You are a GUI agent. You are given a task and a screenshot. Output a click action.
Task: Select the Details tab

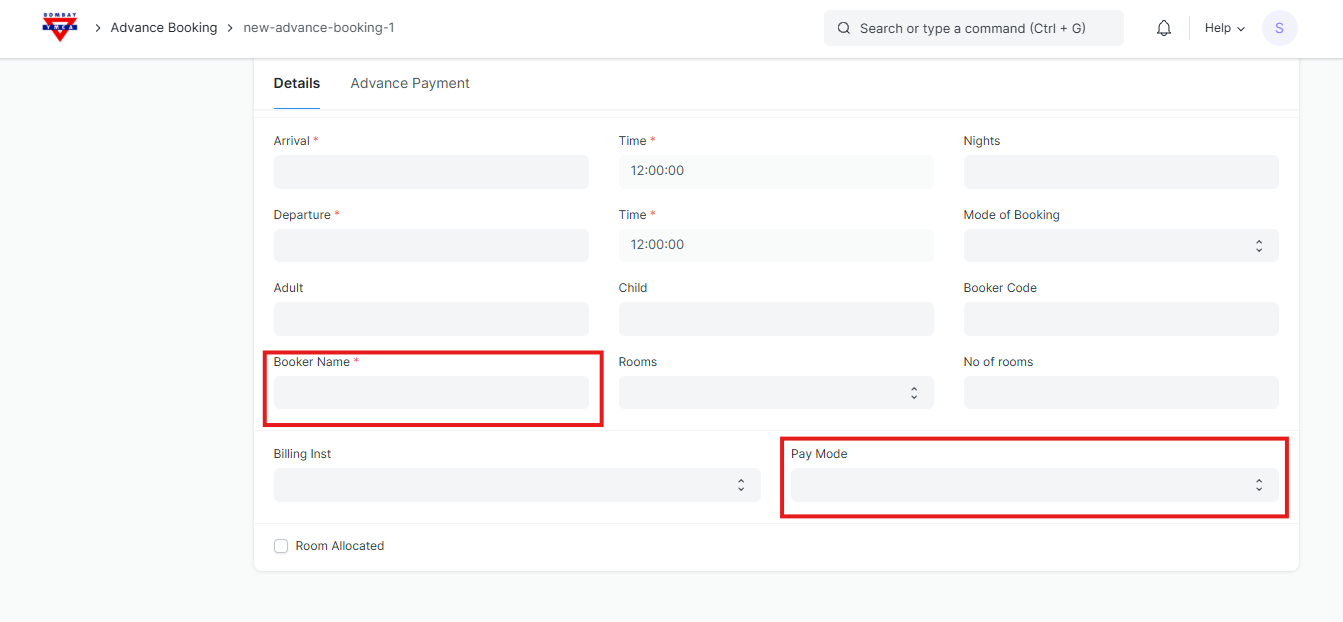click(296, 83)
